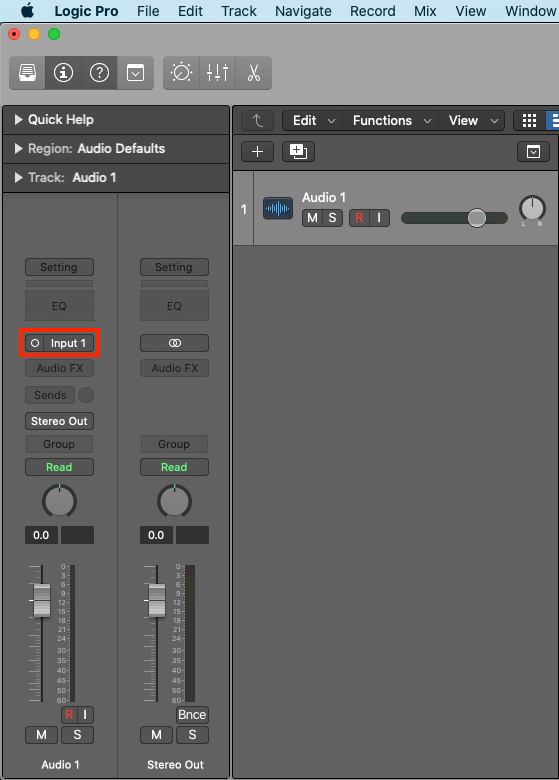559x780 pixels.
Task: Mute Audio 1 in the track header
Action: click(312, 218)
